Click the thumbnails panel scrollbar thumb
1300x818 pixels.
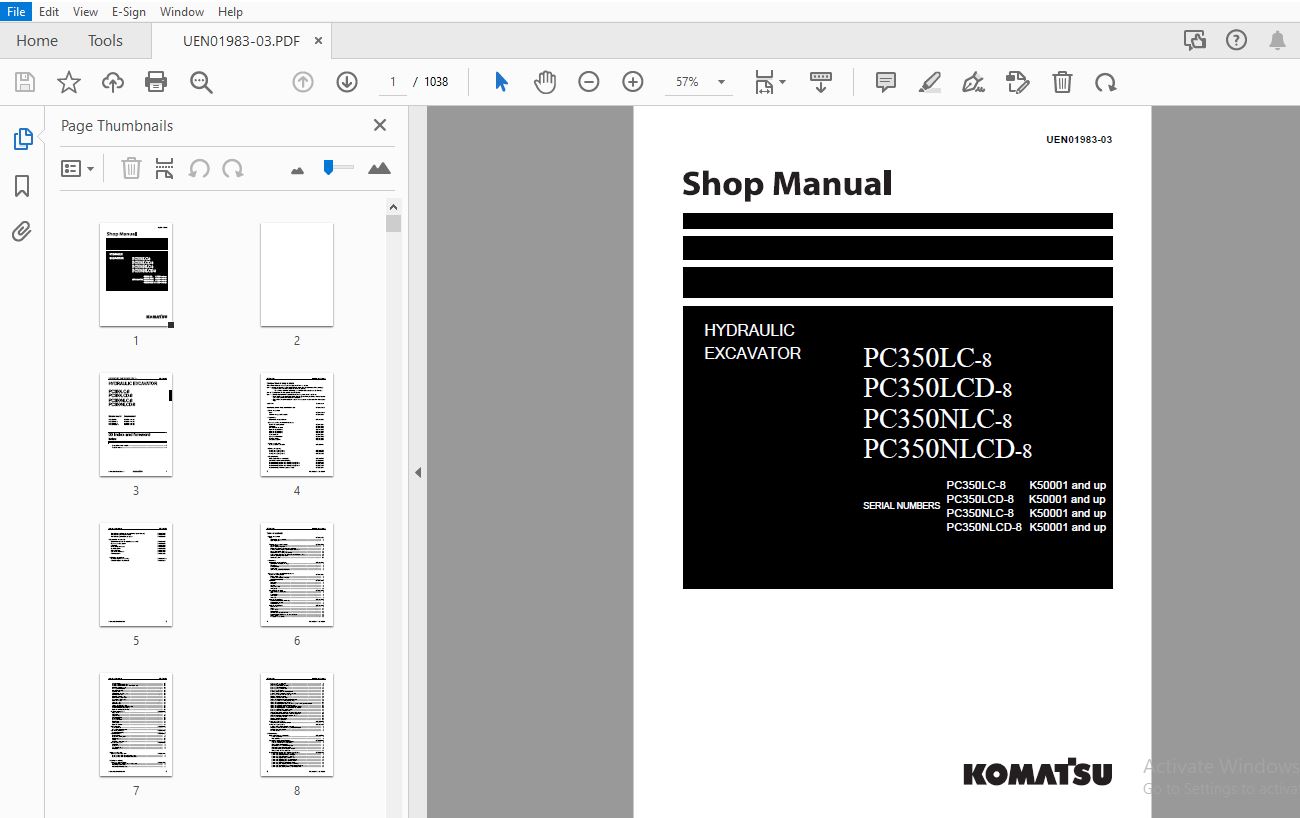394,223
